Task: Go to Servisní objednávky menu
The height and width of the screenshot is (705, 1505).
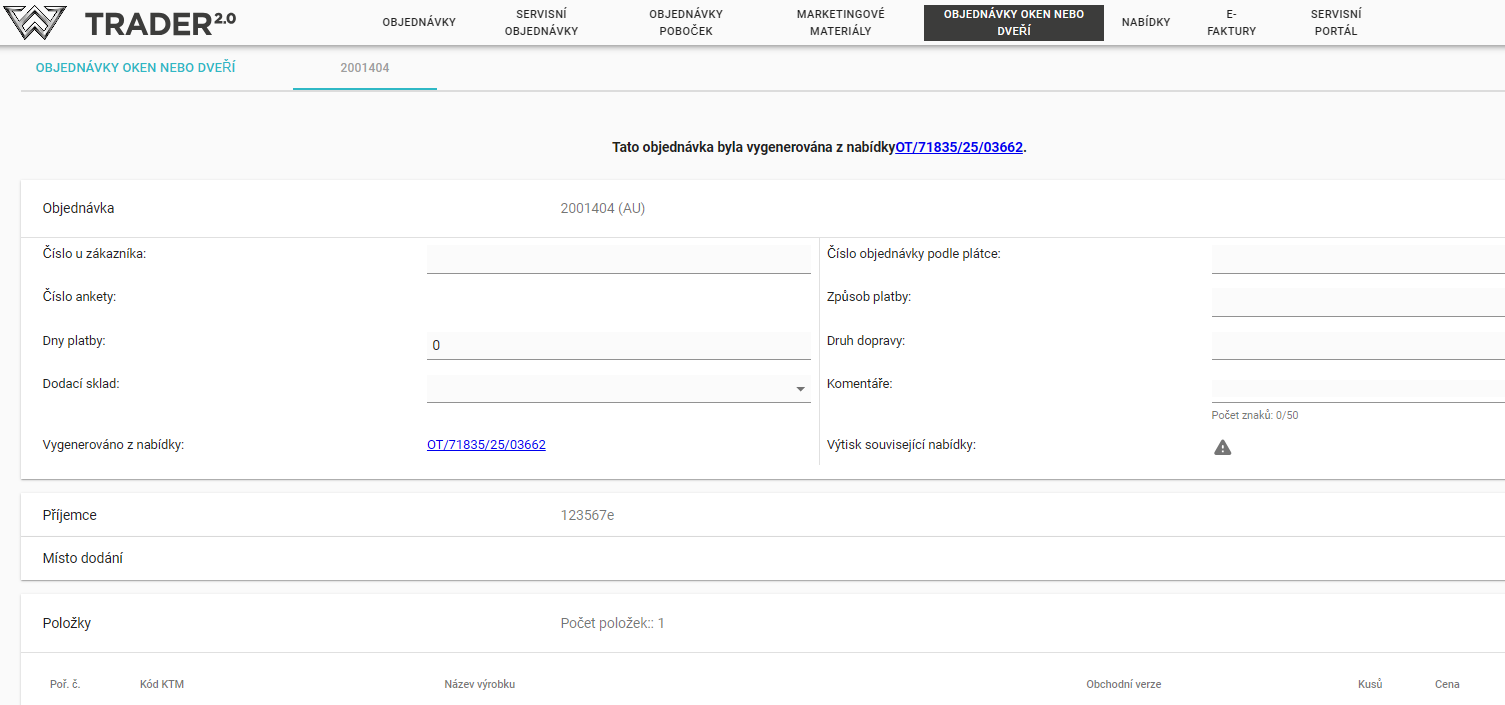Action: click(541, 22)
